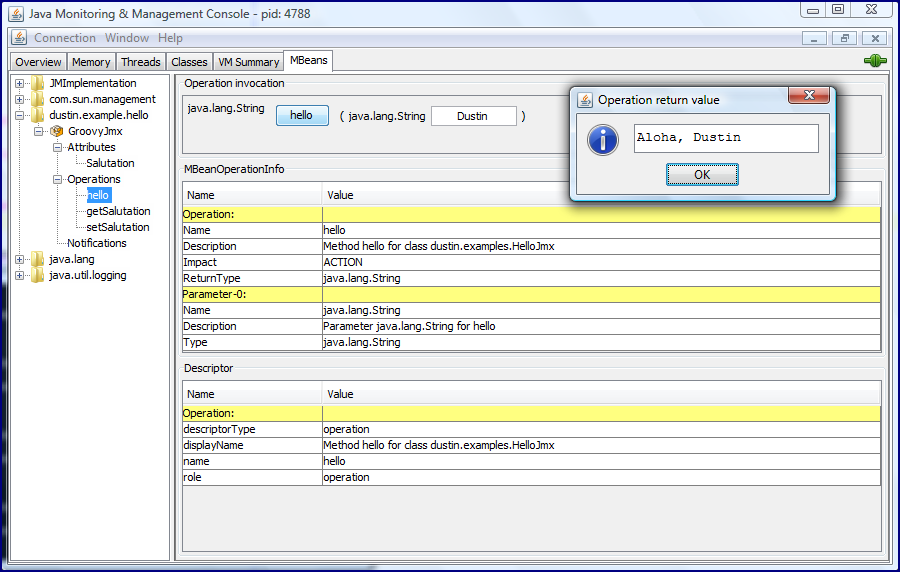Click the com.sun.management folder icon
Image resolution: width=900 pixels, height=572 pixels.
coord(38,99)
